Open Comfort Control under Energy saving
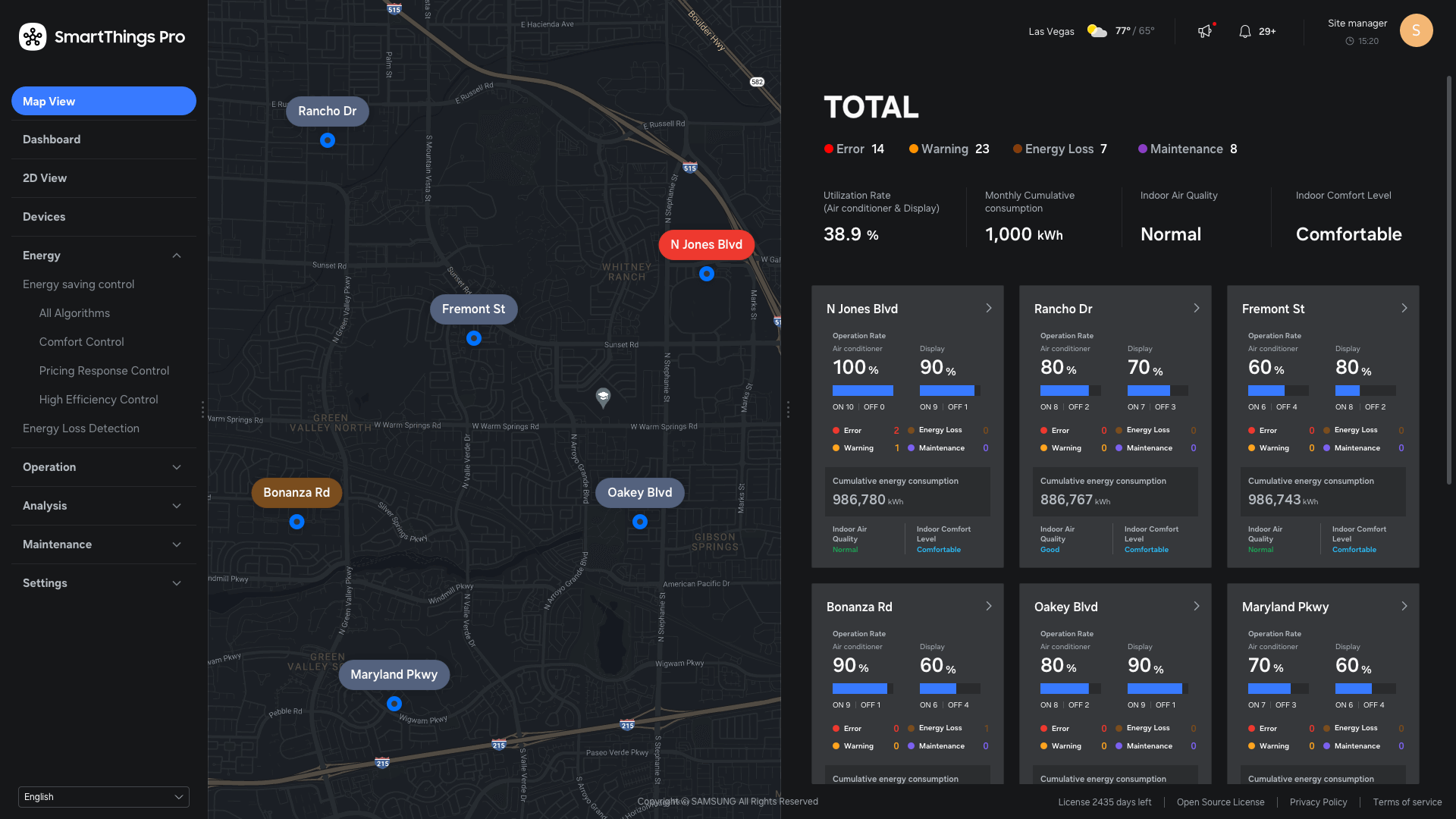 pos(81,342)
